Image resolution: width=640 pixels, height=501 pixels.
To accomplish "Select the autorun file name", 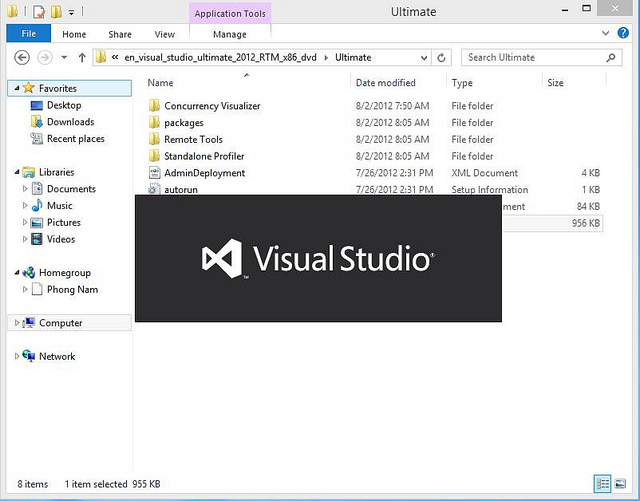I will tap(181, 189).
